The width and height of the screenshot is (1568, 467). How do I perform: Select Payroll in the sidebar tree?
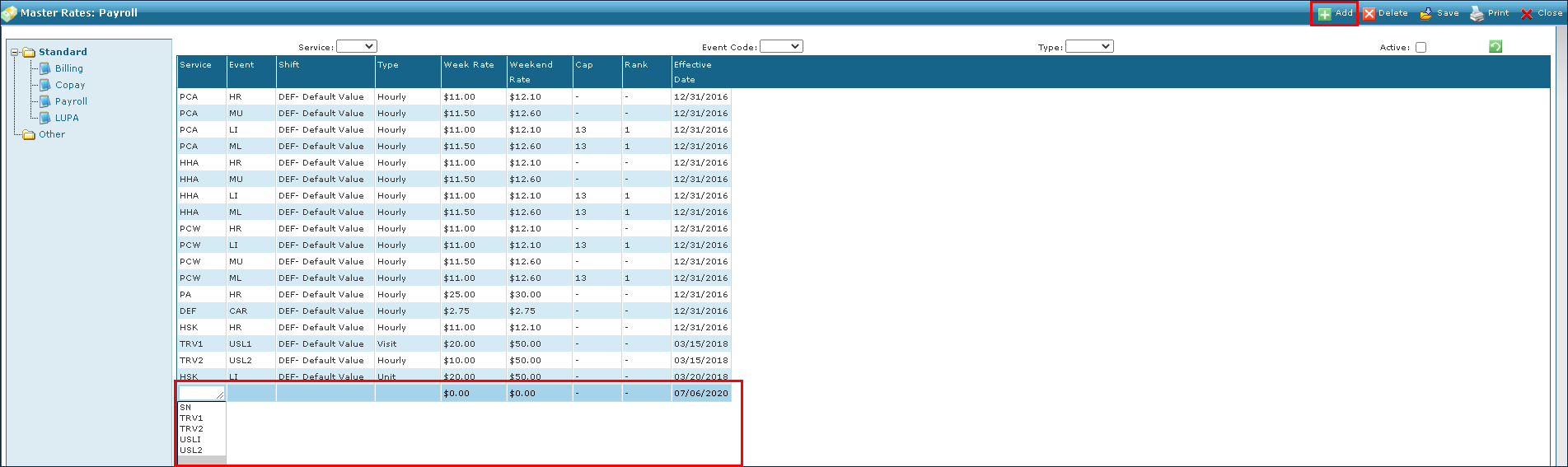(71, 101)
